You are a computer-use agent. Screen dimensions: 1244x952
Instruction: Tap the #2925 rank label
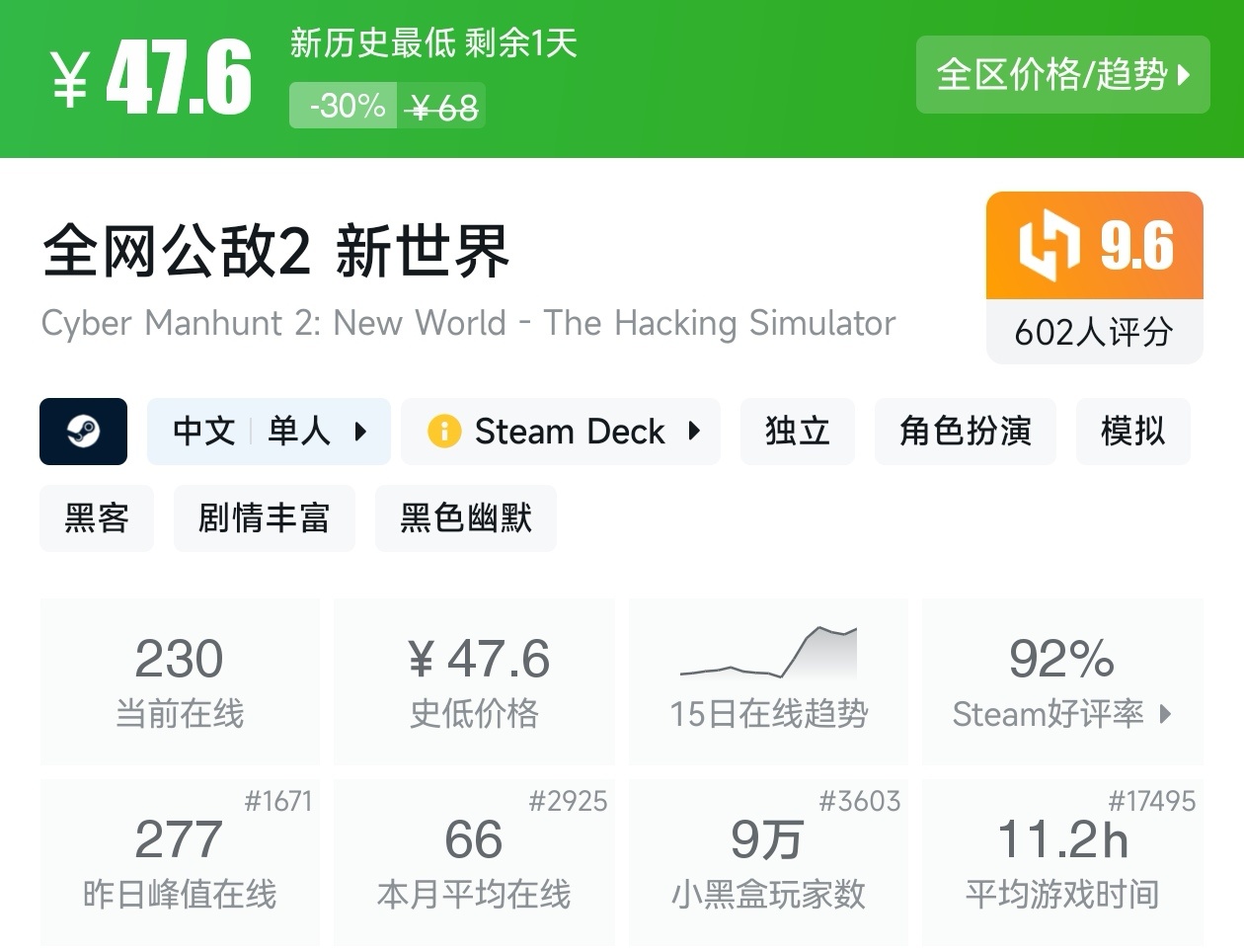(568, 801)
